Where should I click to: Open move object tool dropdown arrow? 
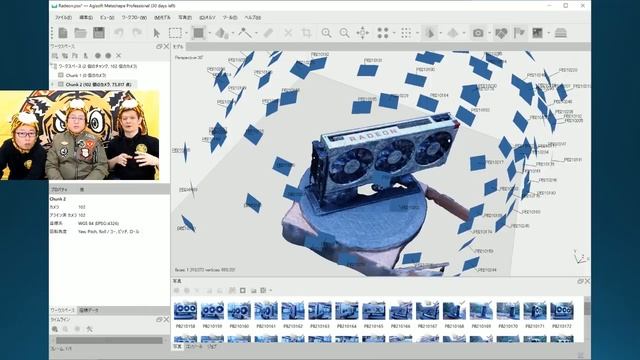pos(233,33)
